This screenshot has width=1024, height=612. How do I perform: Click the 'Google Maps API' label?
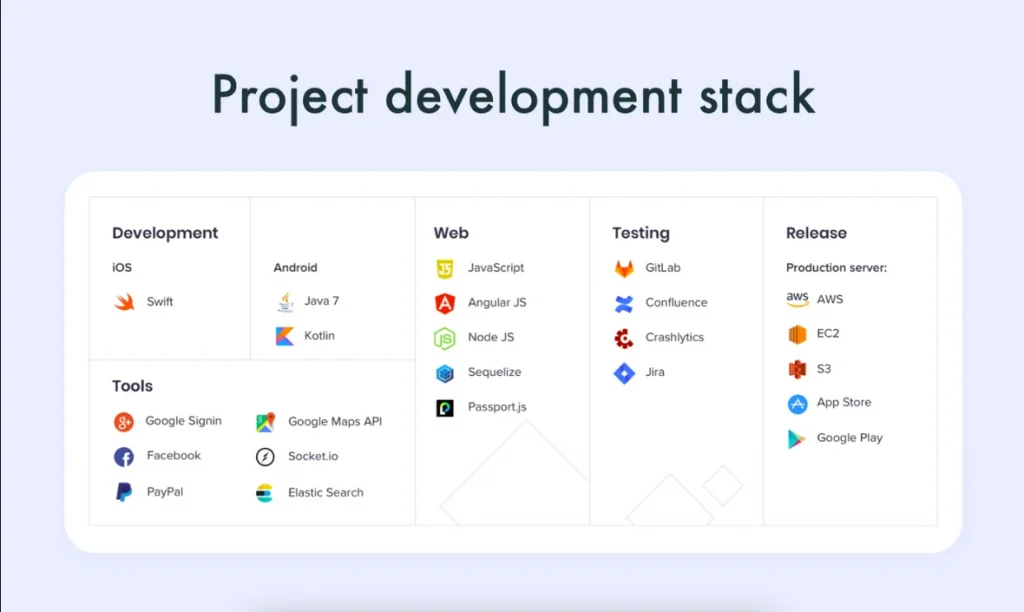(335, 422)
